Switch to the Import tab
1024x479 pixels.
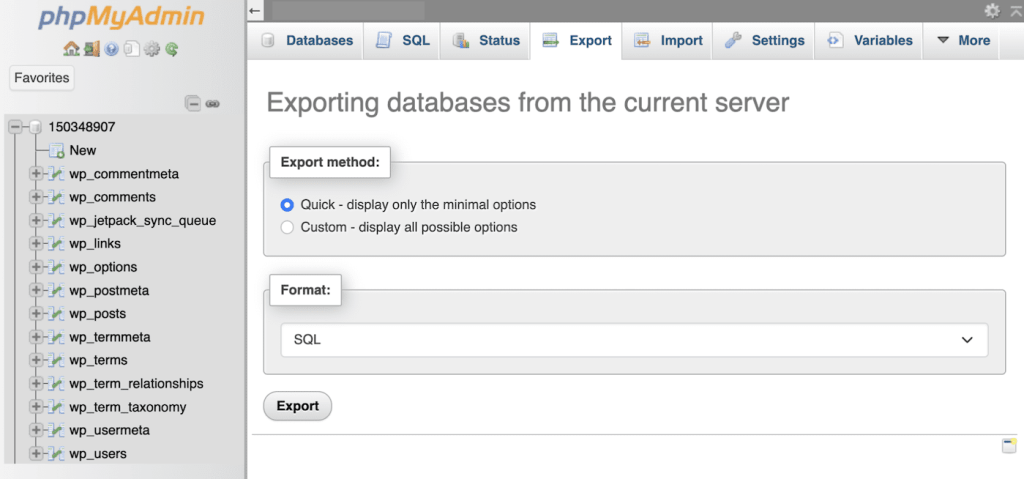667,41
